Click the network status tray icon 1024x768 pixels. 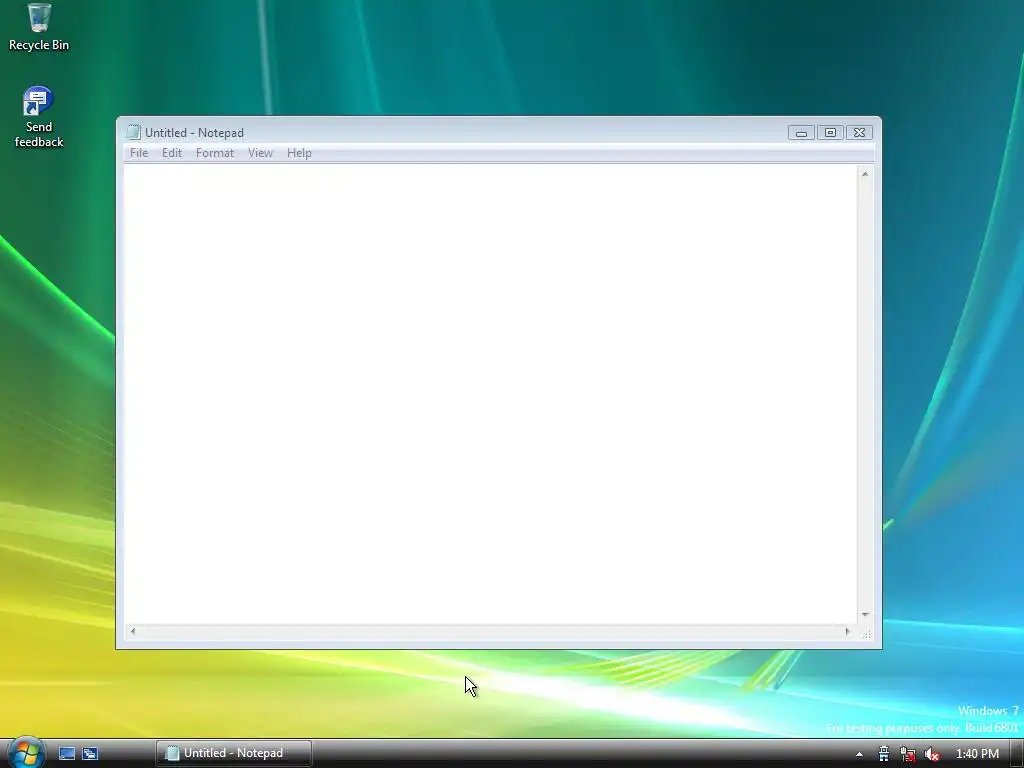coord(908,754)
